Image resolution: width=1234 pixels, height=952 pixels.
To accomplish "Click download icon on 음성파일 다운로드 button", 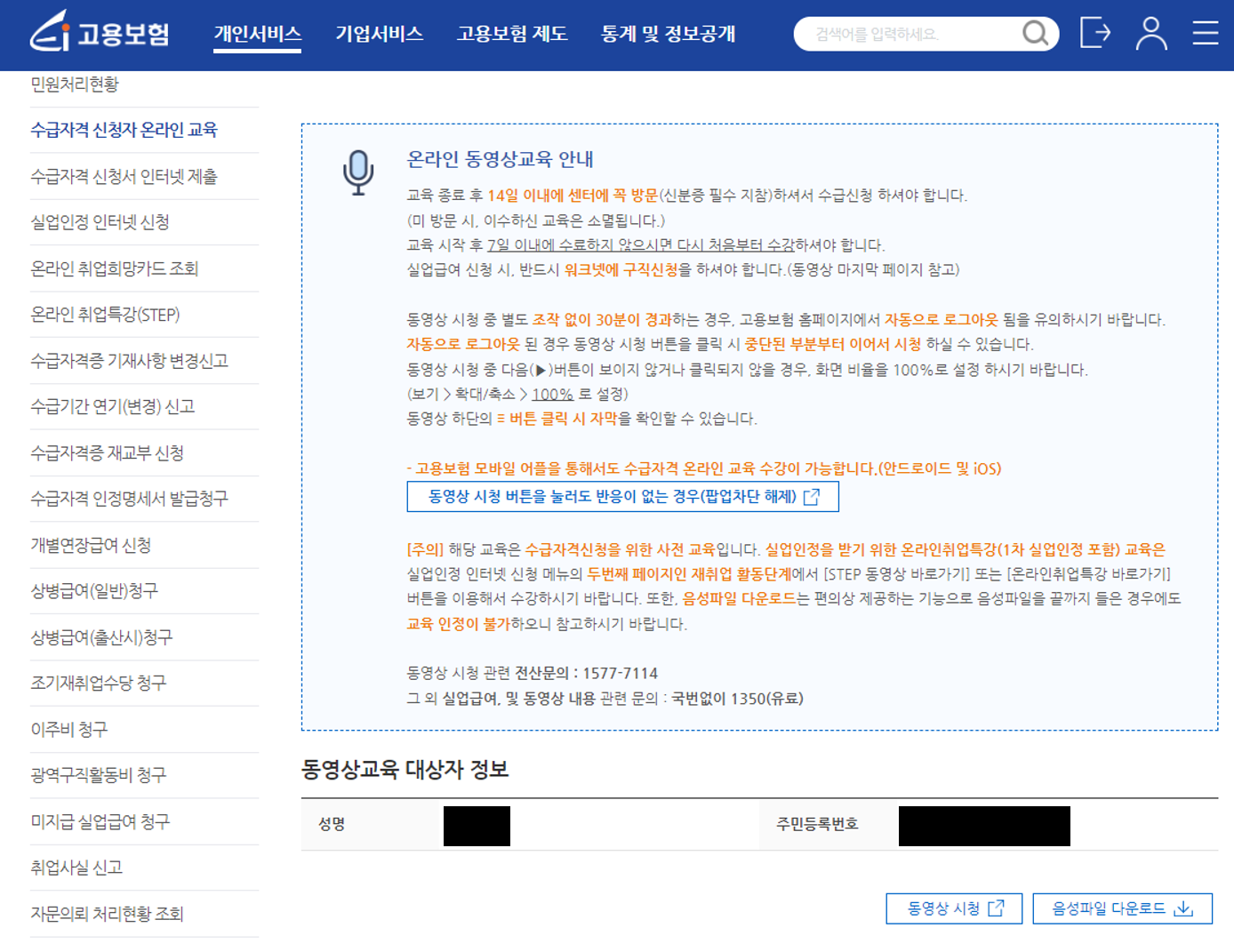I will (1182, 908).
